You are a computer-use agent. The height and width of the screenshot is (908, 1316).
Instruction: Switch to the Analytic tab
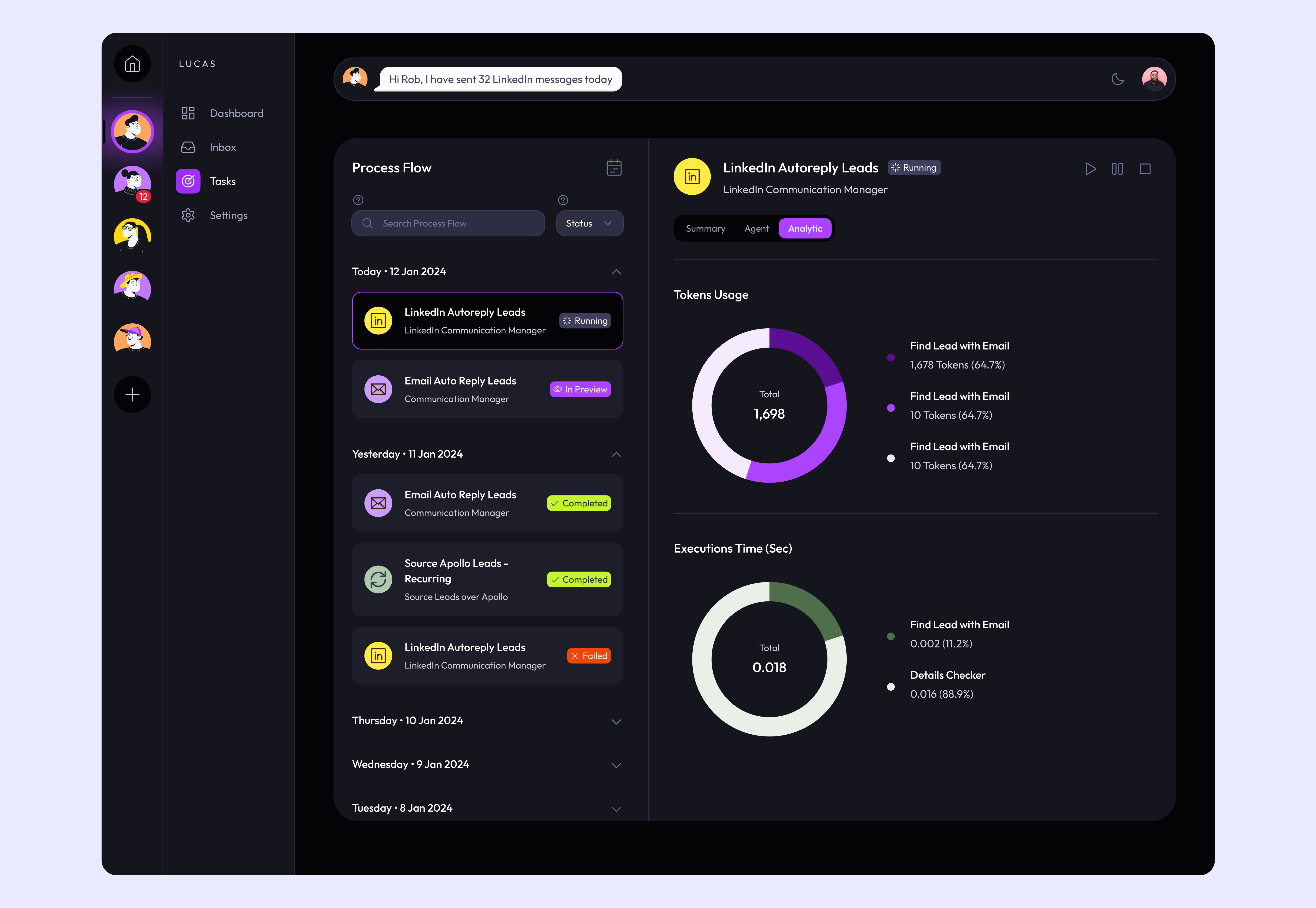[805, 229]
